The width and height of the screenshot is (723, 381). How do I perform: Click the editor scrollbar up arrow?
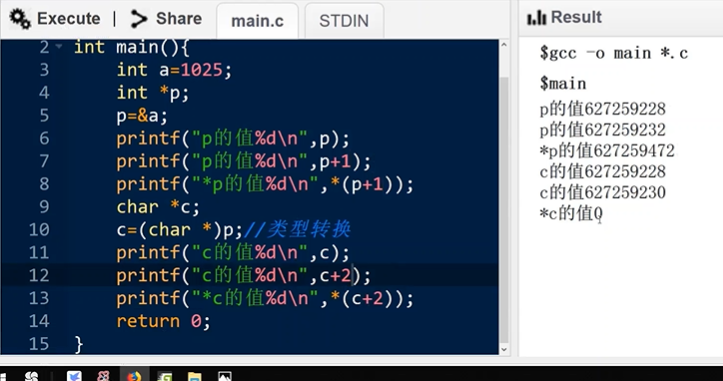pos(504,45)
